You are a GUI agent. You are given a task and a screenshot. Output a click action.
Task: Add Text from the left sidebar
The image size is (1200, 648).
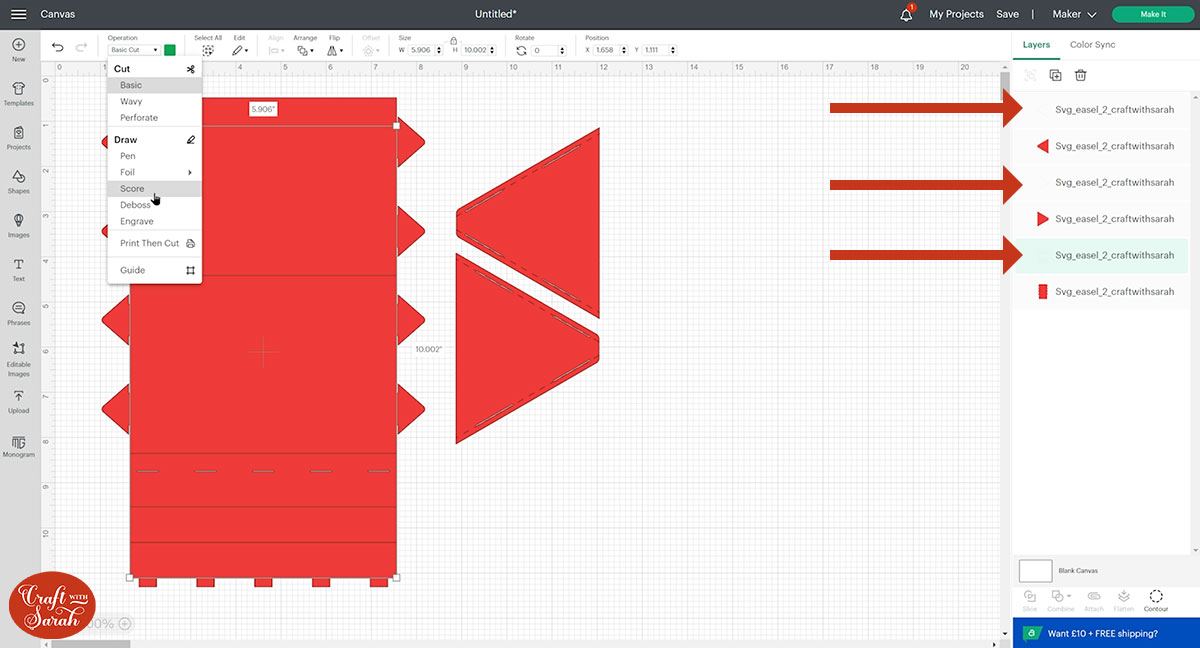(18, 268)
